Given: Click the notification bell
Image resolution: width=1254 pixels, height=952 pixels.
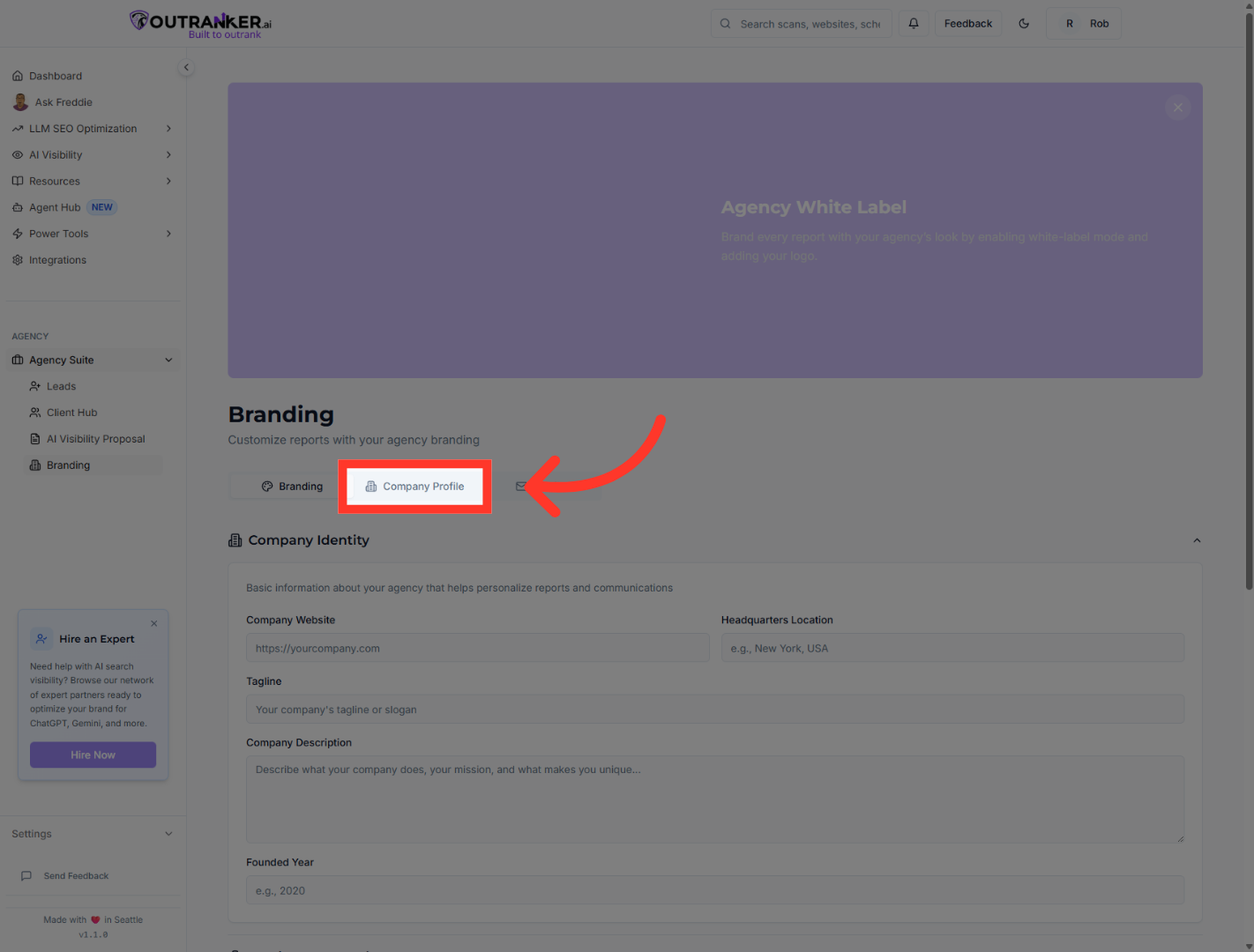Looking at the screenshot, I should (914, 23).
